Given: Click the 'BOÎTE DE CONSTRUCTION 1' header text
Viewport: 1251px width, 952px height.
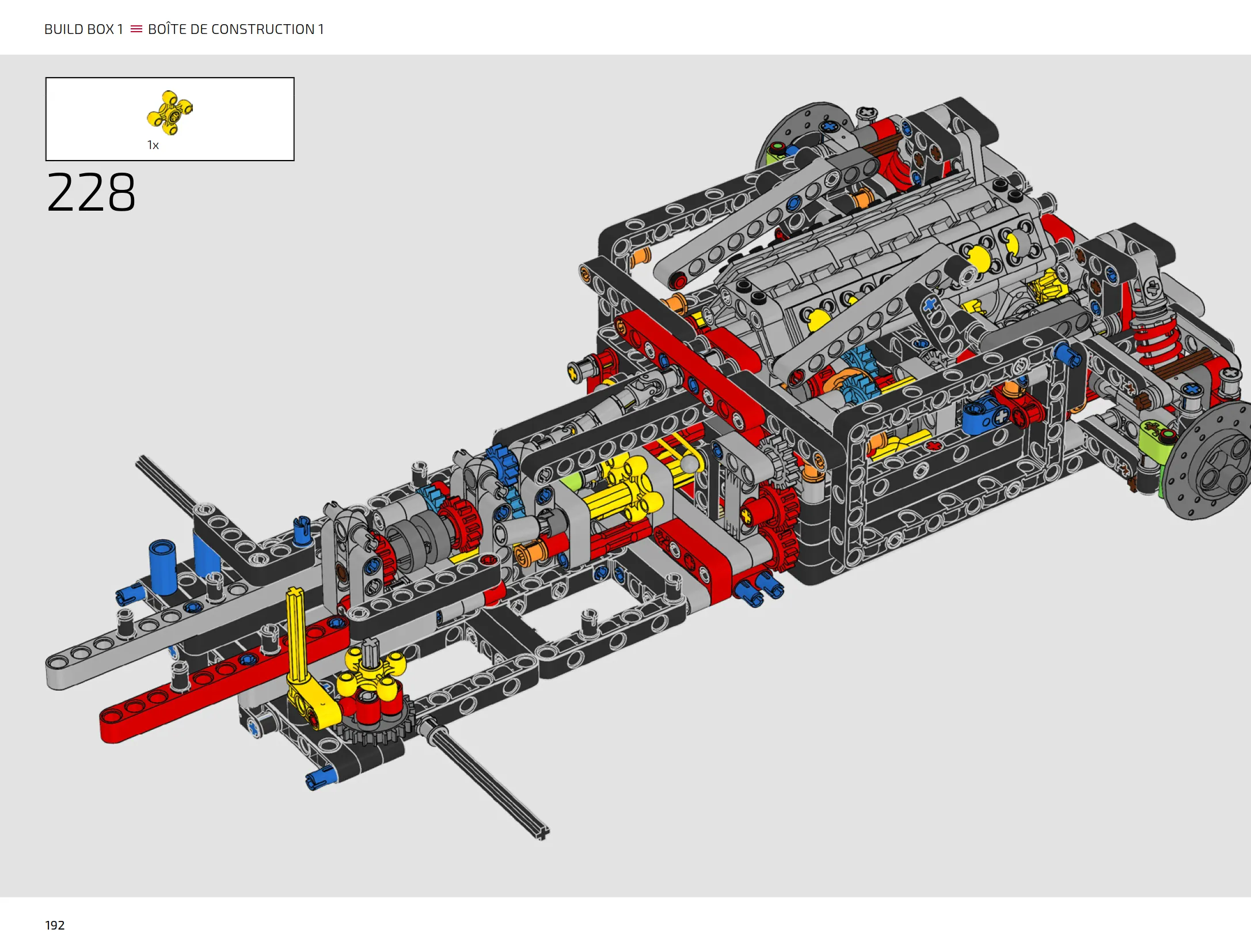Looking at the screenshot, I should coord(236,29).
